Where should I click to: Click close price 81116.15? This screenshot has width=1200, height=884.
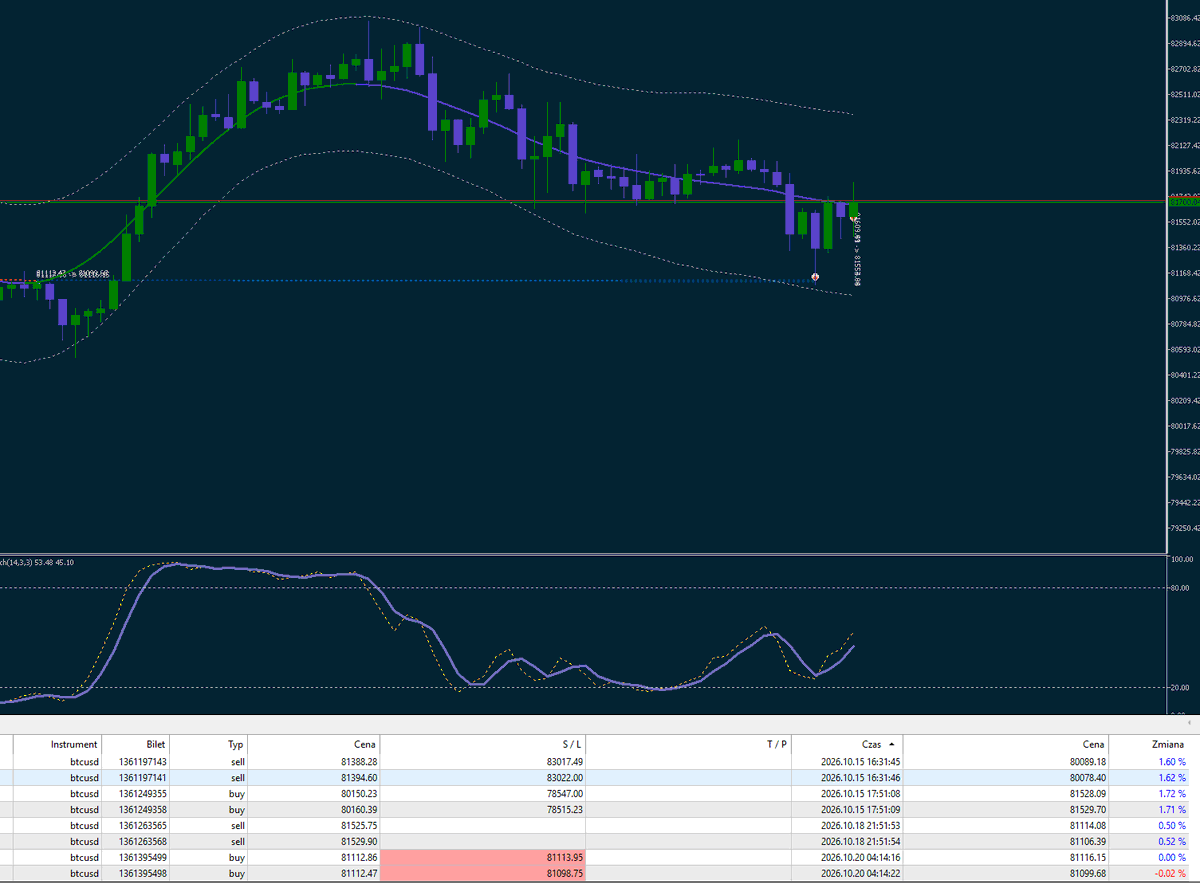(1087, 857)
